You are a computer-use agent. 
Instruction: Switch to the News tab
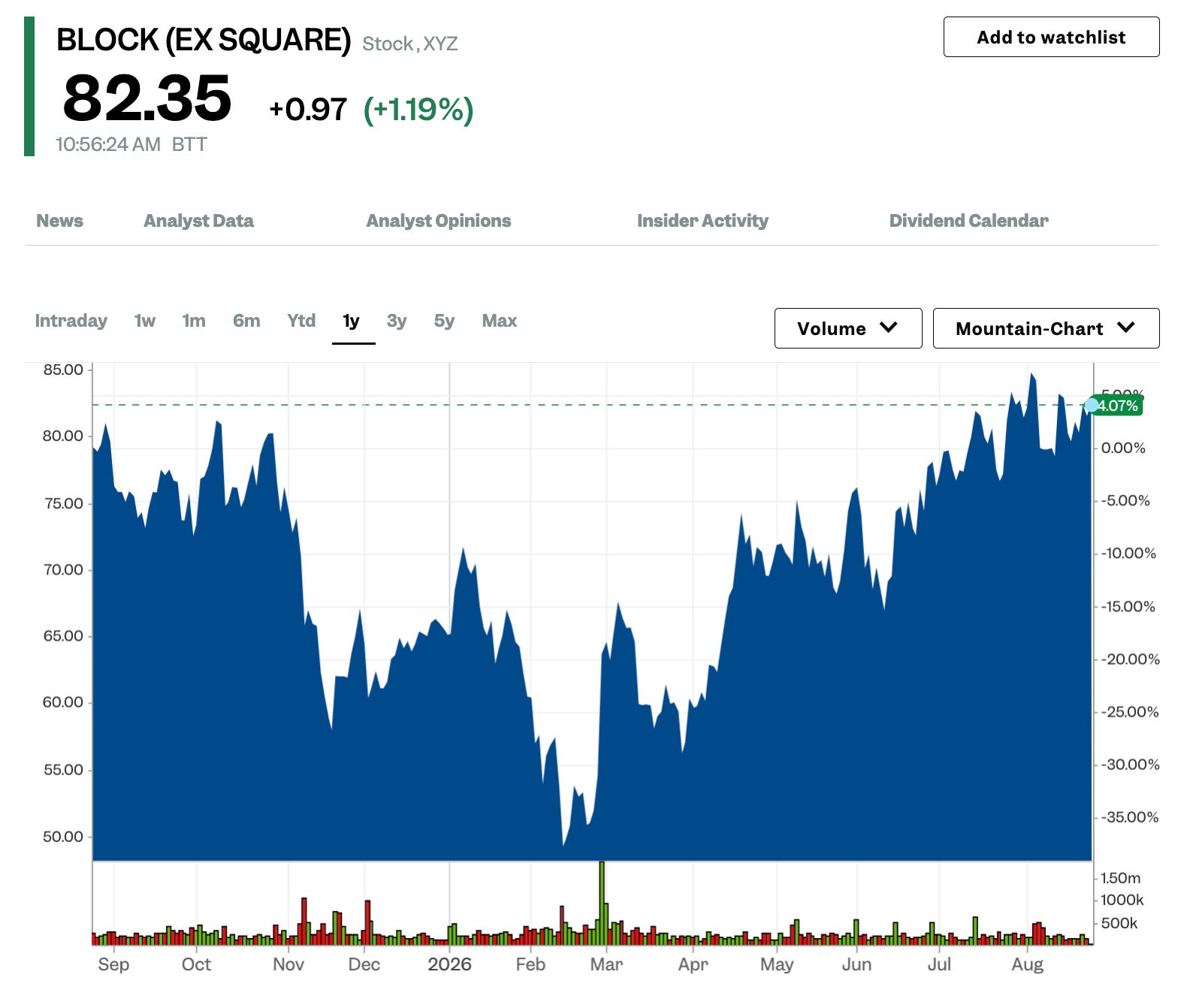click(59, 221)
